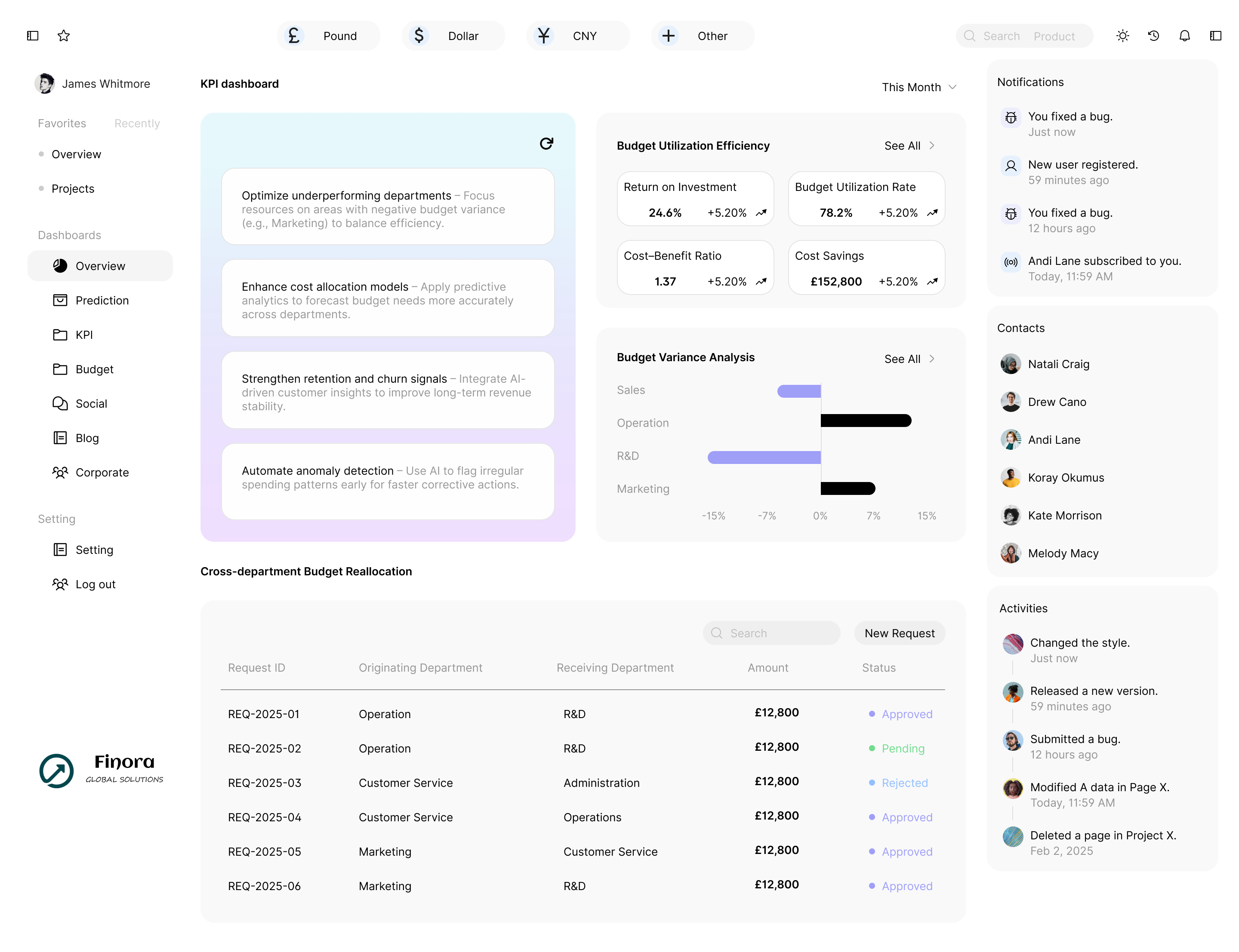
Task: Click the Corporate people icon
Action: (x=60, y=472)
